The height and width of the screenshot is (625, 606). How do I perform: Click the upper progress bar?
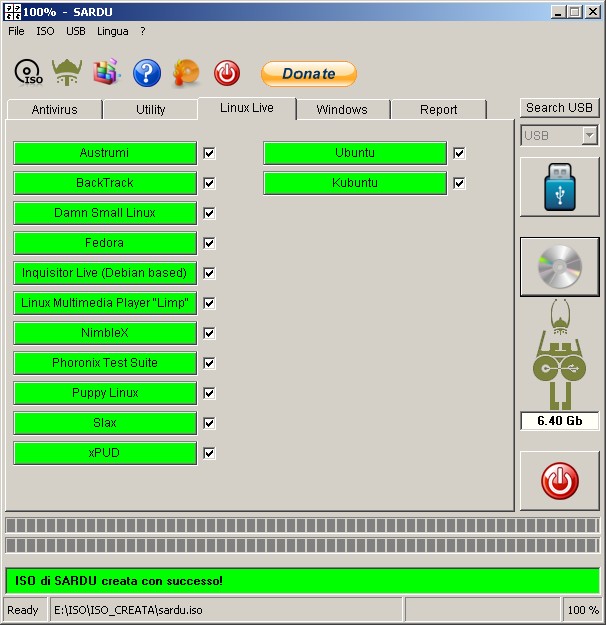coord(303,525)
